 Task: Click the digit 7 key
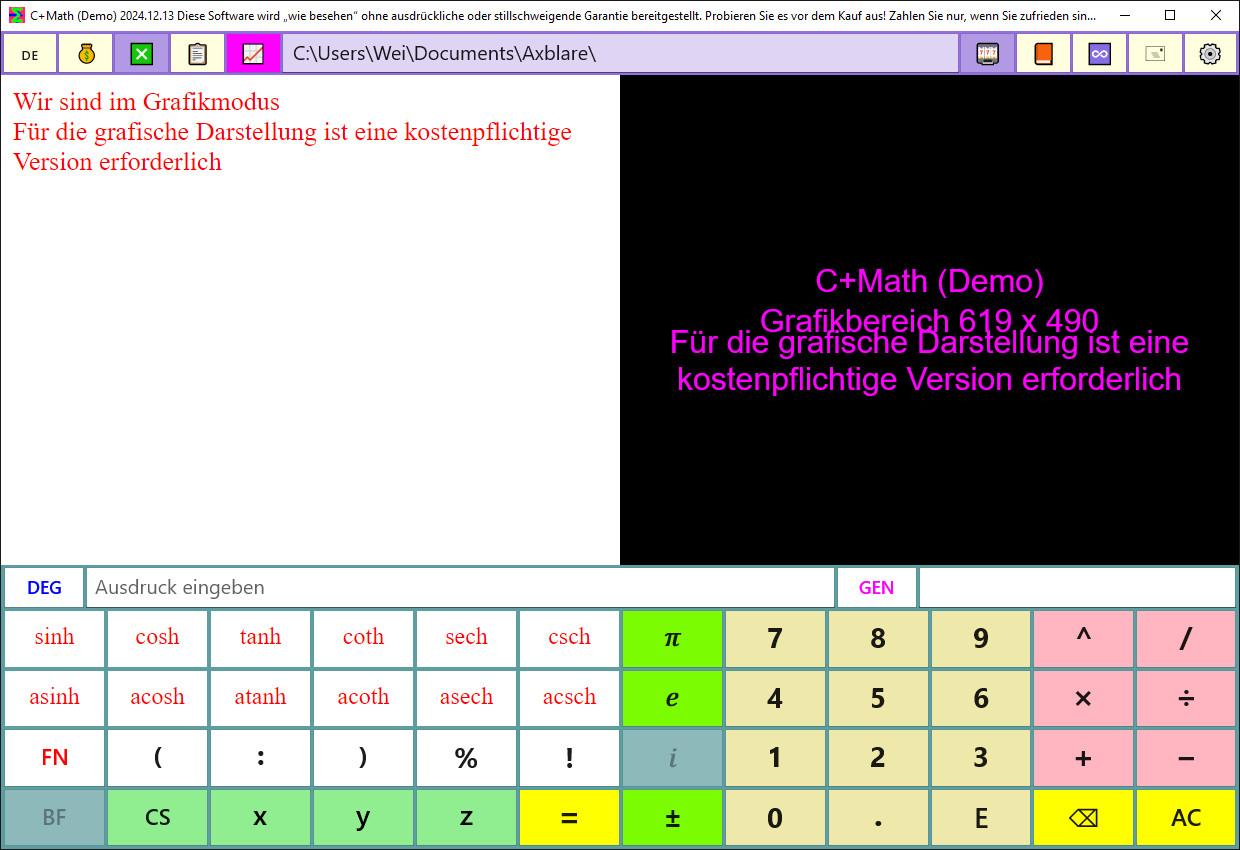[x=775, y=638]
